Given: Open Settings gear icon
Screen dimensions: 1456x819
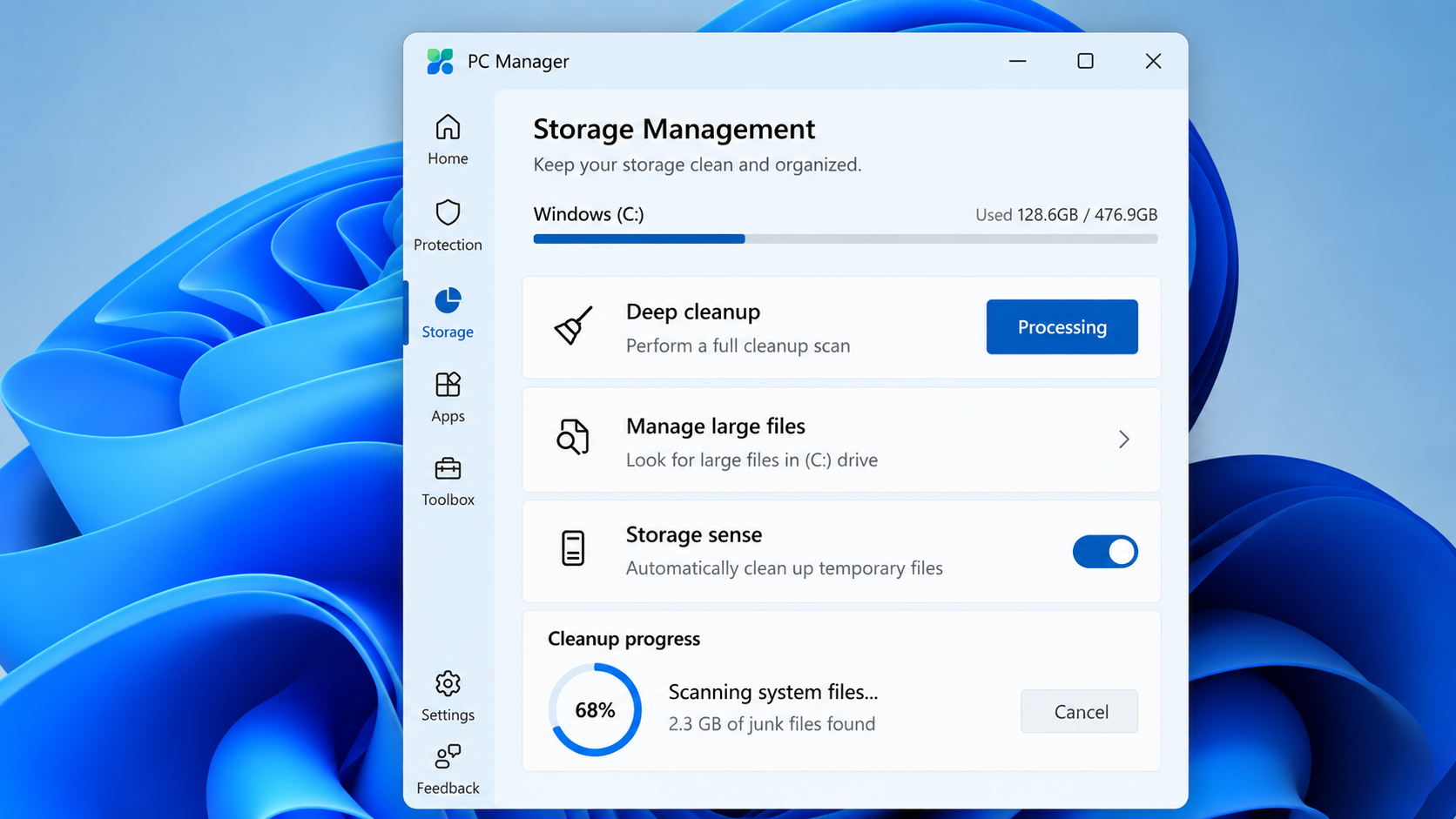Looking at the screenshot, I should click(x=448, y=683).
